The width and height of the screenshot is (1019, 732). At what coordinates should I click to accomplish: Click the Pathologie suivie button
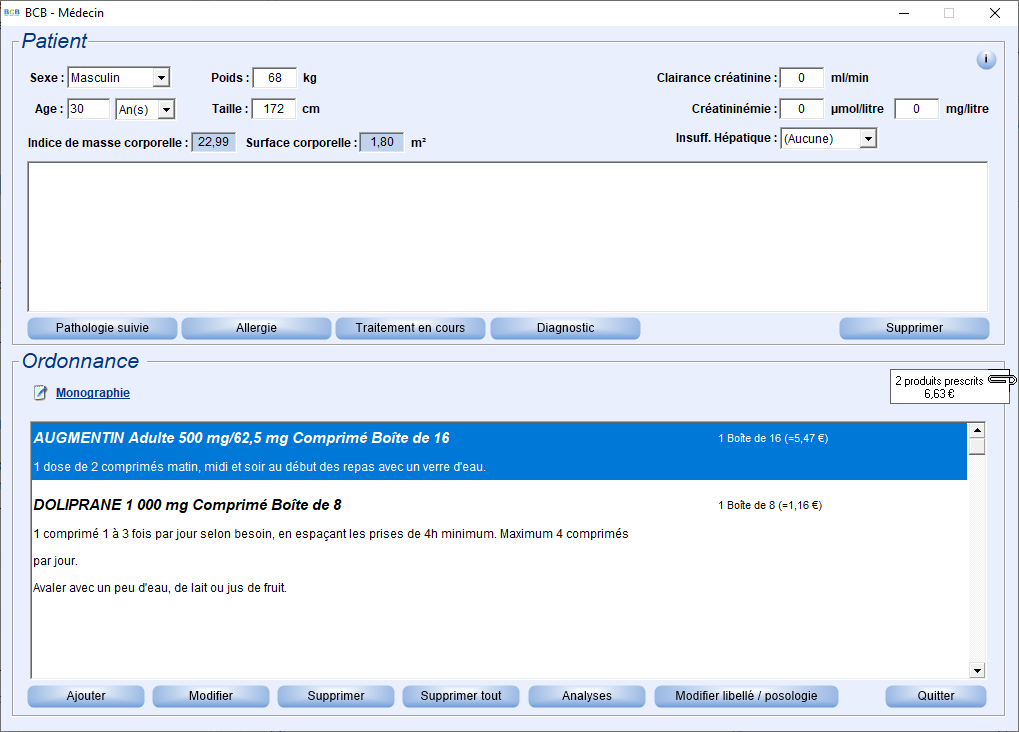pos(102,328)
